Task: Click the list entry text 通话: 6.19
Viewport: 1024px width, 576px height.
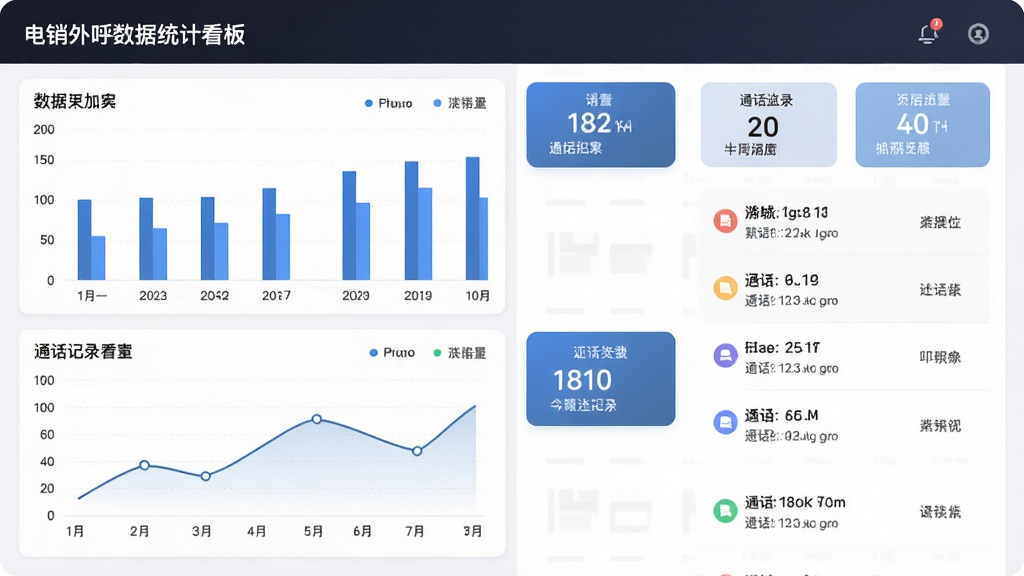Action: pyautogui.click(x=782, y=280)
